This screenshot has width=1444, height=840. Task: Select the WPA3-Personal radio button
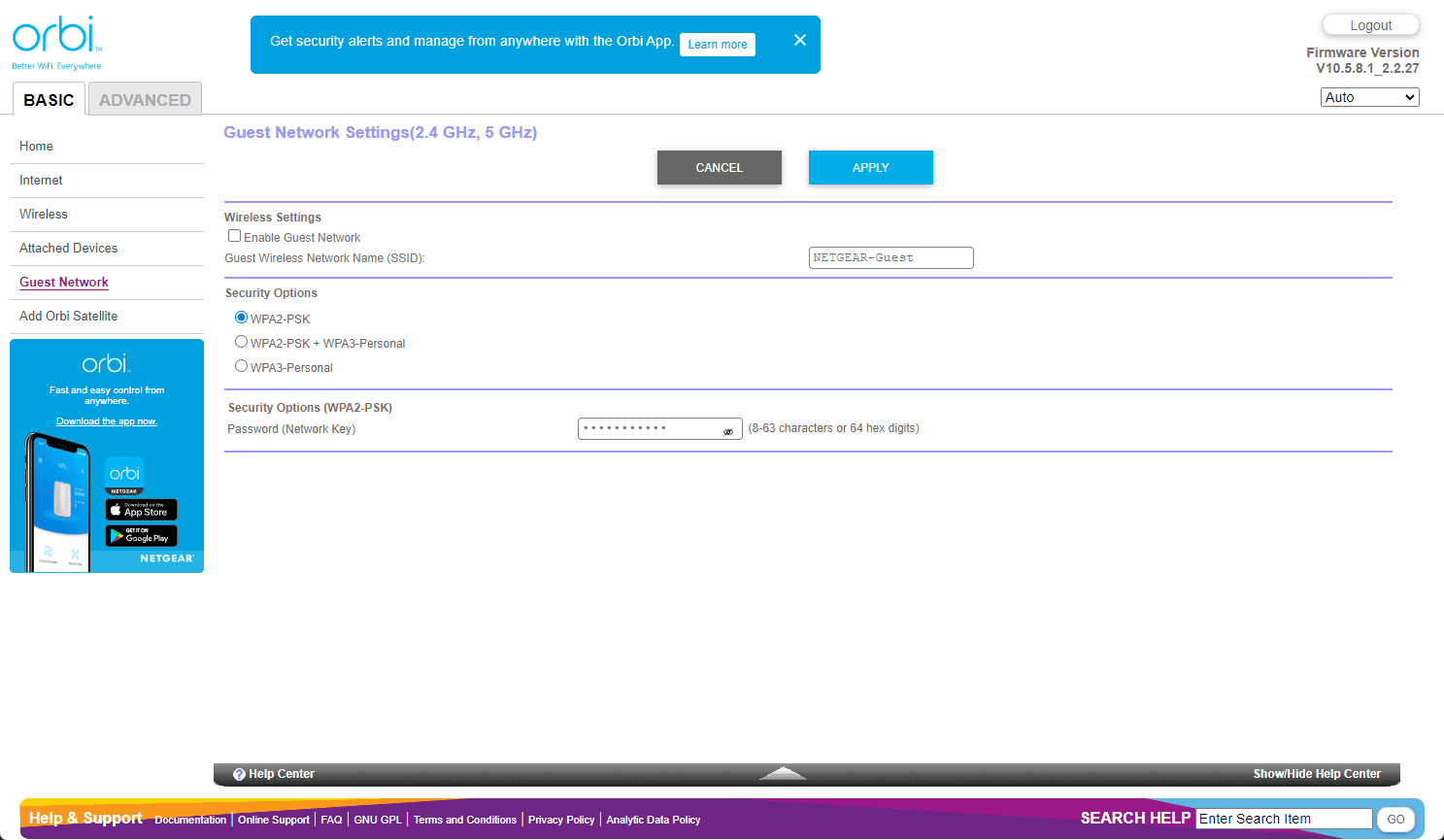[241, 366]
